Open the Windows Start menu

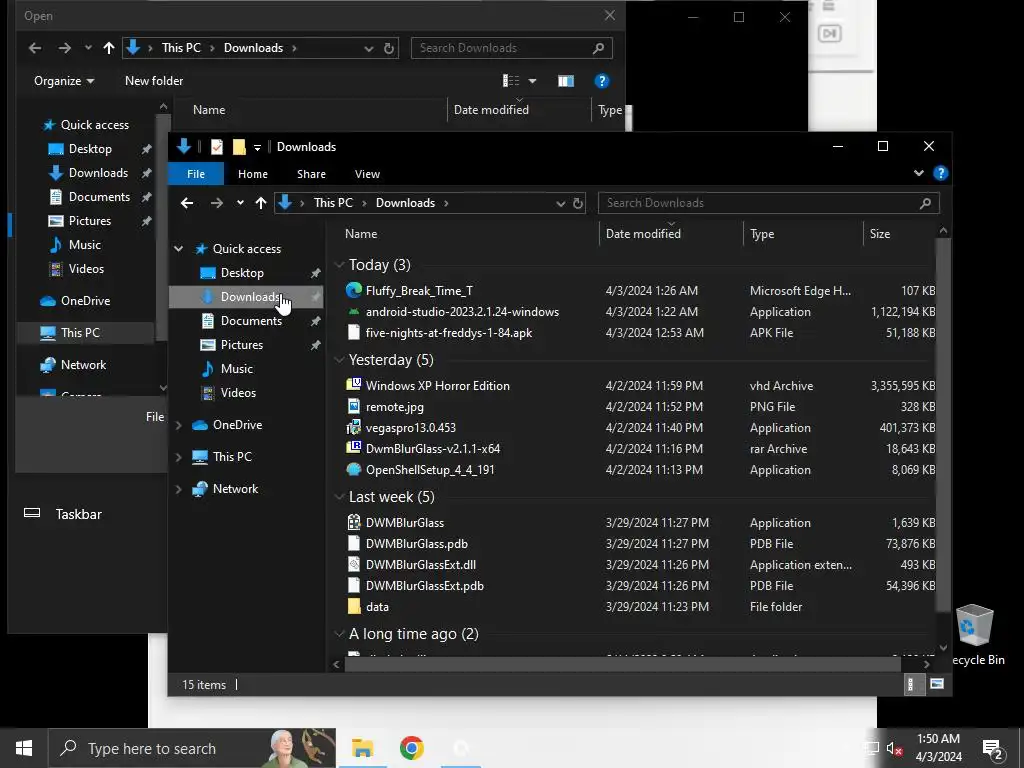click(x=24, y=748)
